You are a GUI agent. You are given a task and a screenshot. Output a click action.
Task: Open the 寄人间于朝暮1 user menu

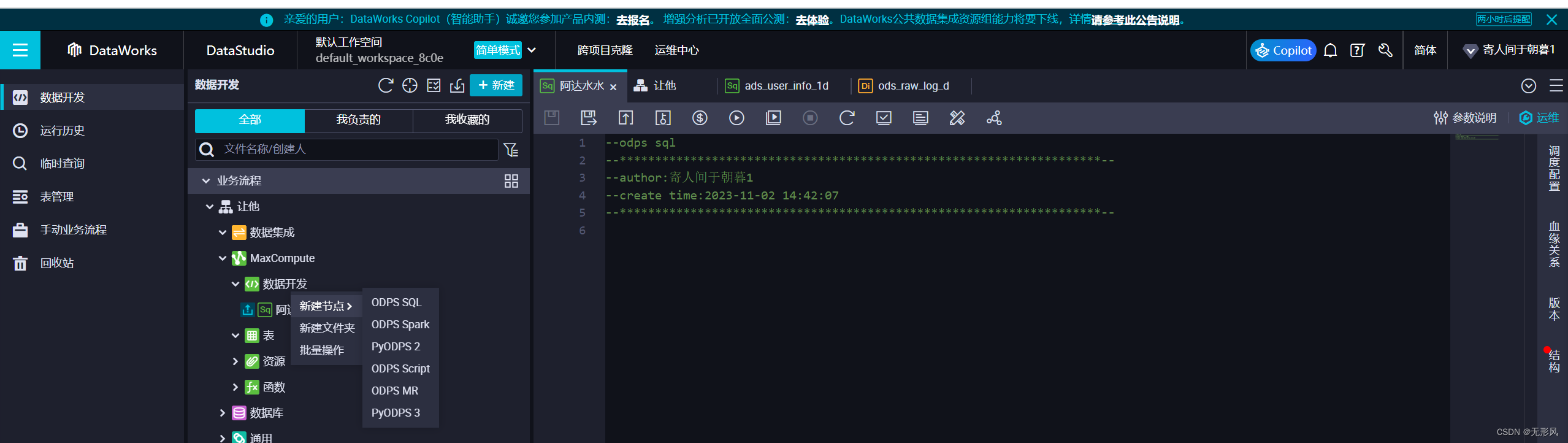1510,50
